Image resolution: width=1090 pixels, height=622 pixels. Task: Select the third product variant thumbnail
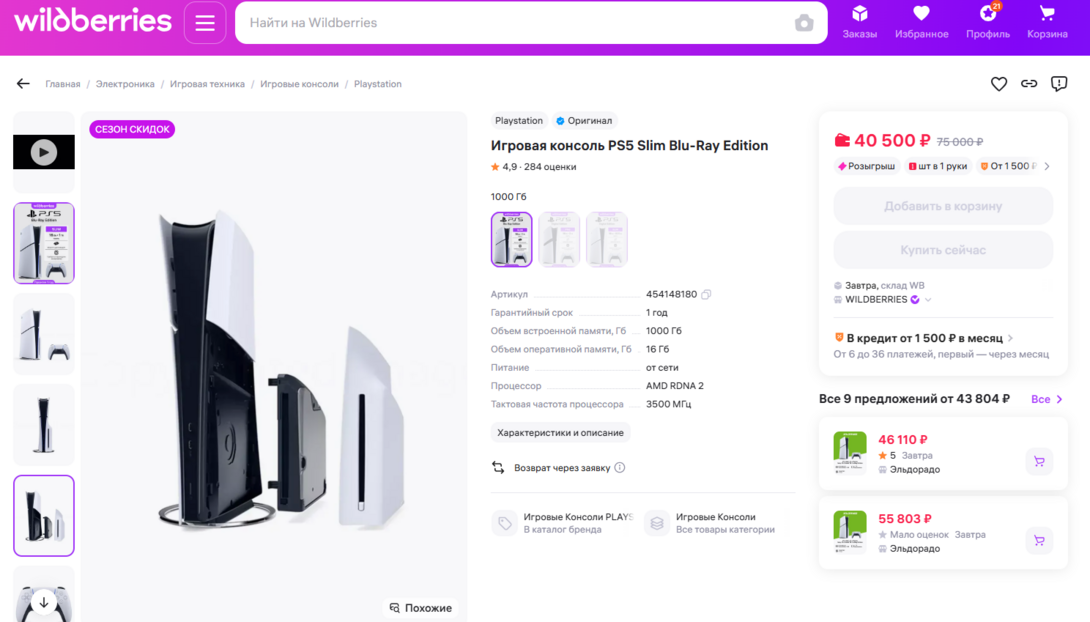pyautogui.click(x=607, y=239)
